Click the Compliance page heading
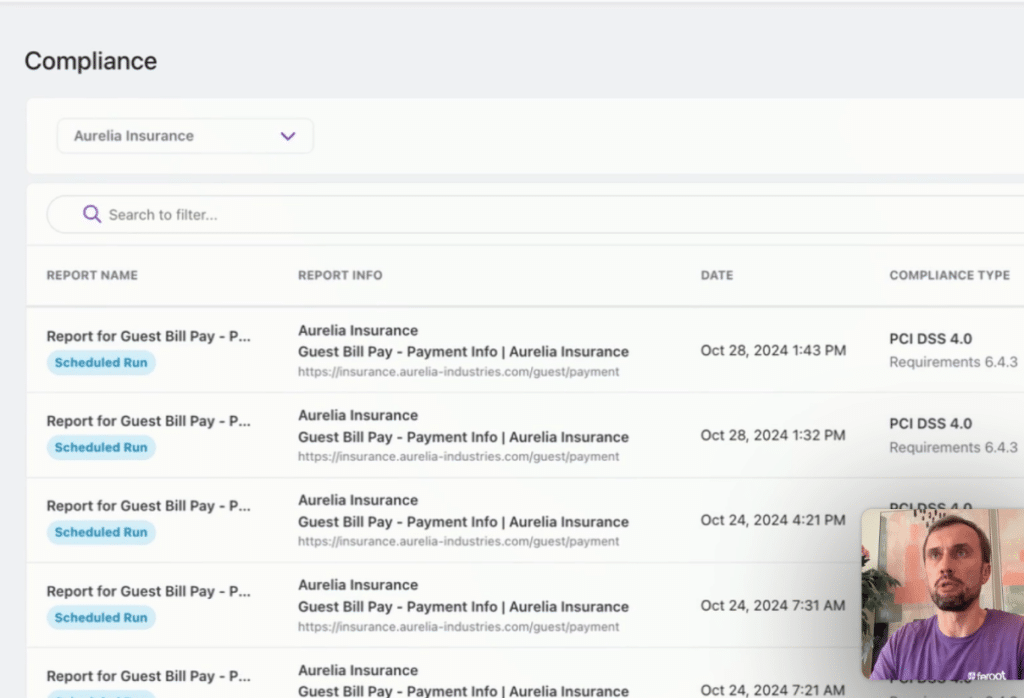The height and width of the screenshot is (698, 1024). point(91,61)
